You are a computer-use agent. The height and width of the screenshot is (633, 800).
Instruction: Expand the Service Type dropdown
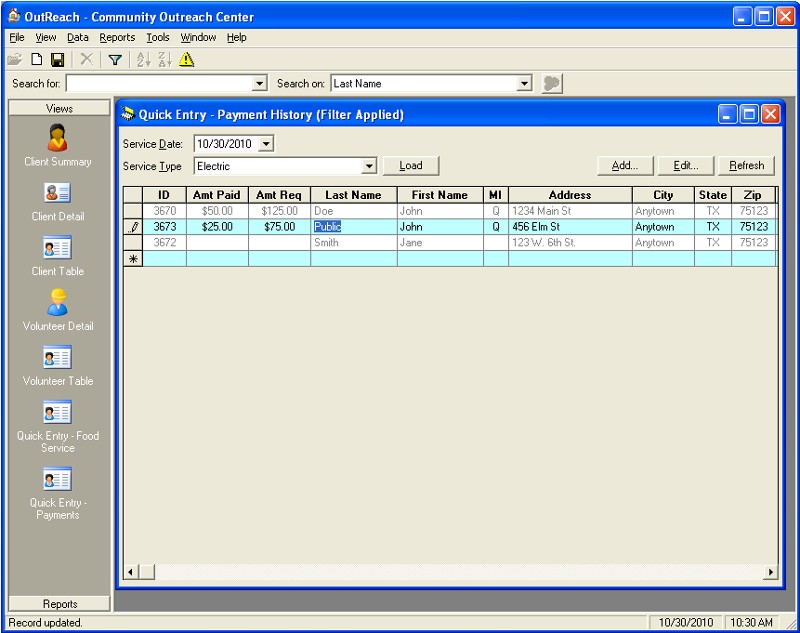click(x=369, y=166)
